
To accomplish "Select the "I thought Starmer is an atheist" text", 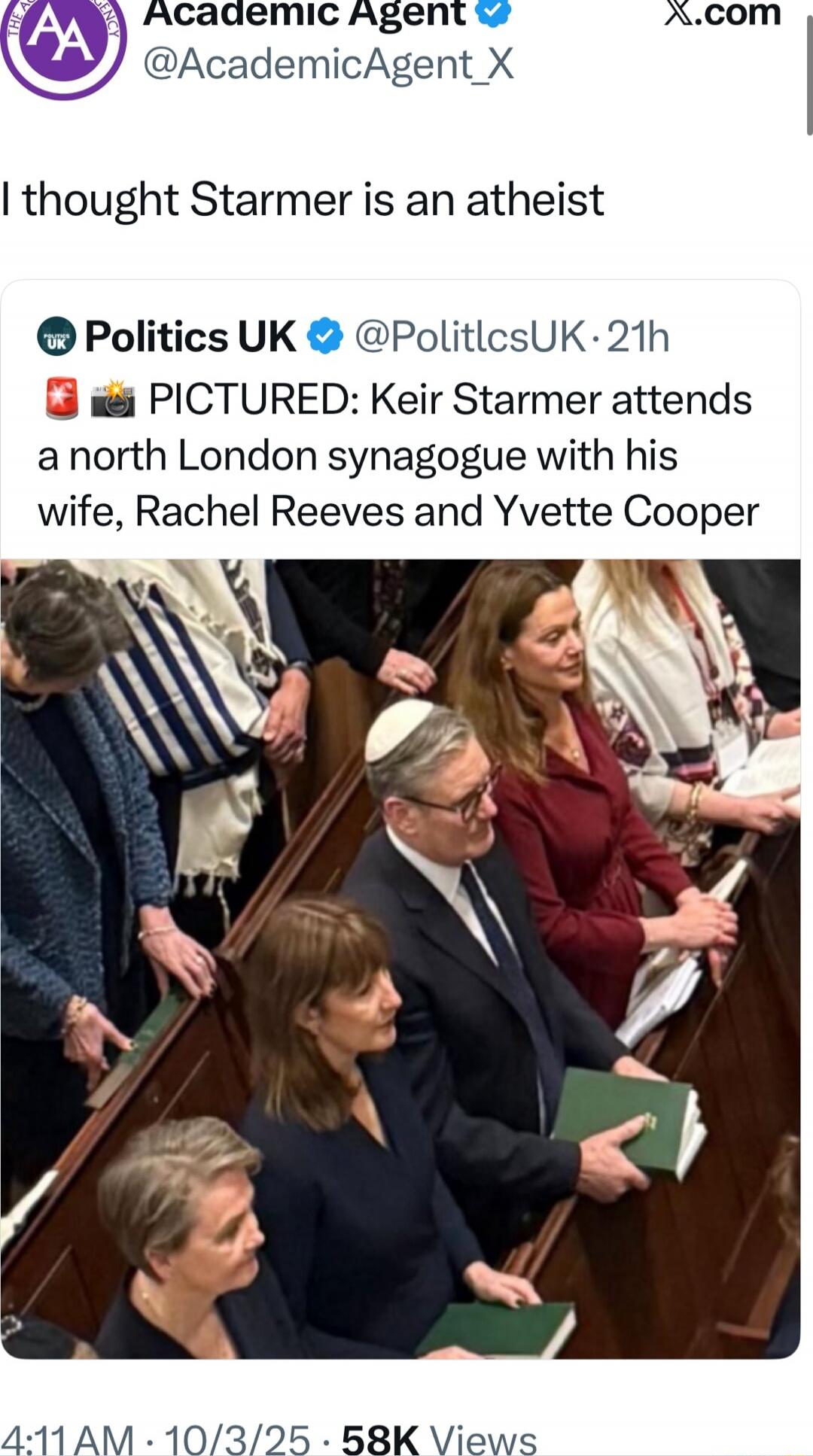I will [302, 200].
